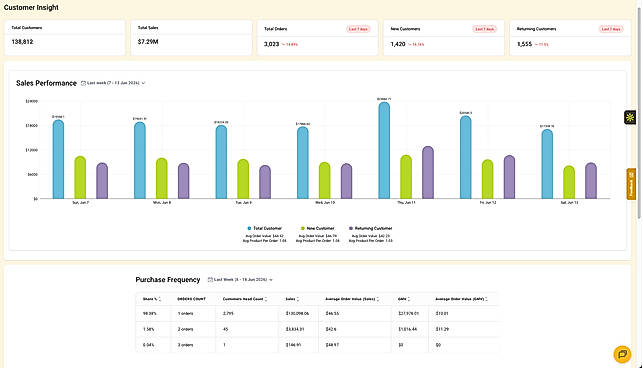The height and width of the screenshot is (368, 642).
Task: Sort table by Share % column
Action: point(152,299)
